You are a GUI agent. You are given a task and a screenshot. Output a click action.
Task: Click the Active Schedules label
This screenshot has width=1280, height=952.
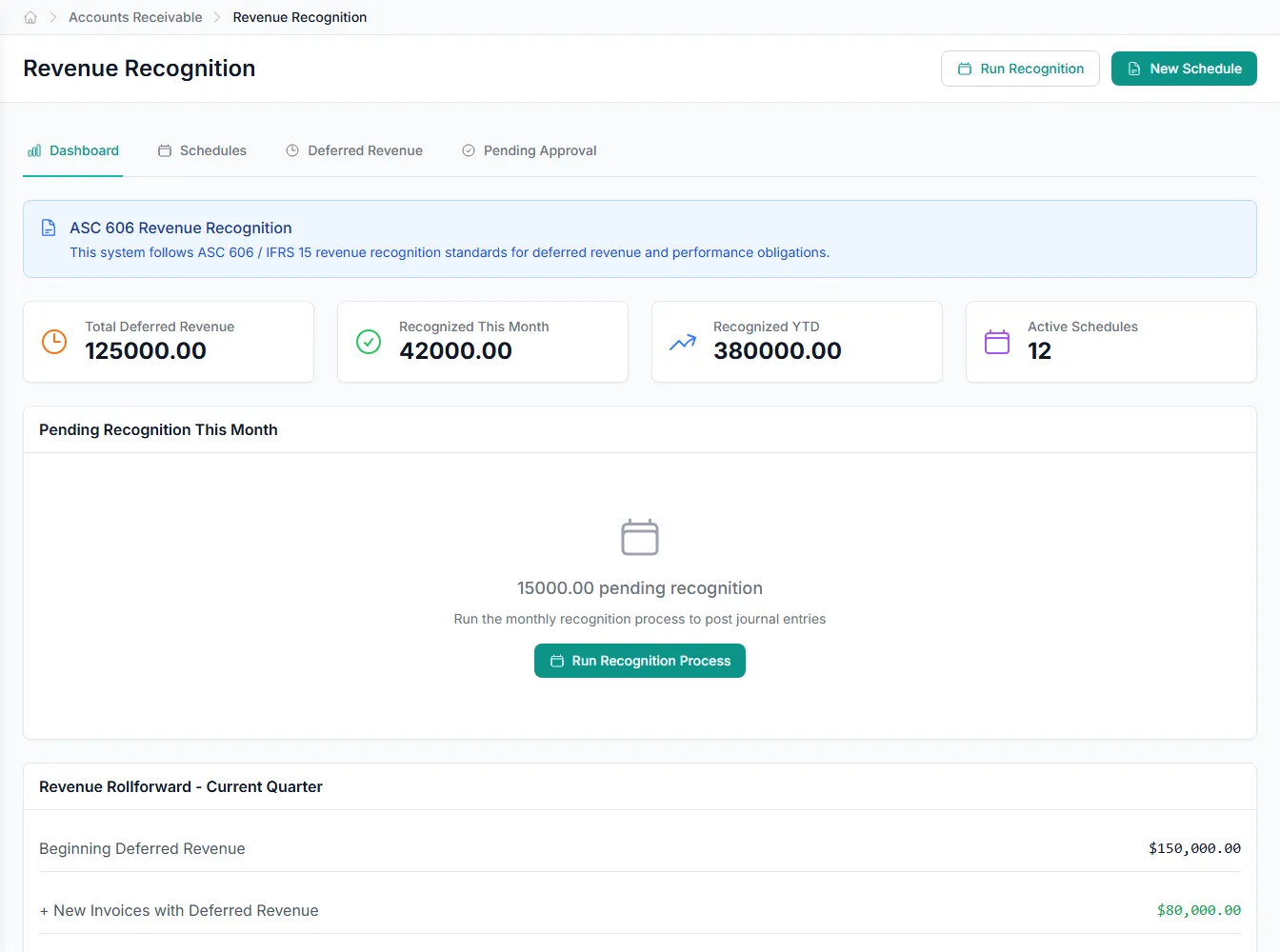[1083, 327]
